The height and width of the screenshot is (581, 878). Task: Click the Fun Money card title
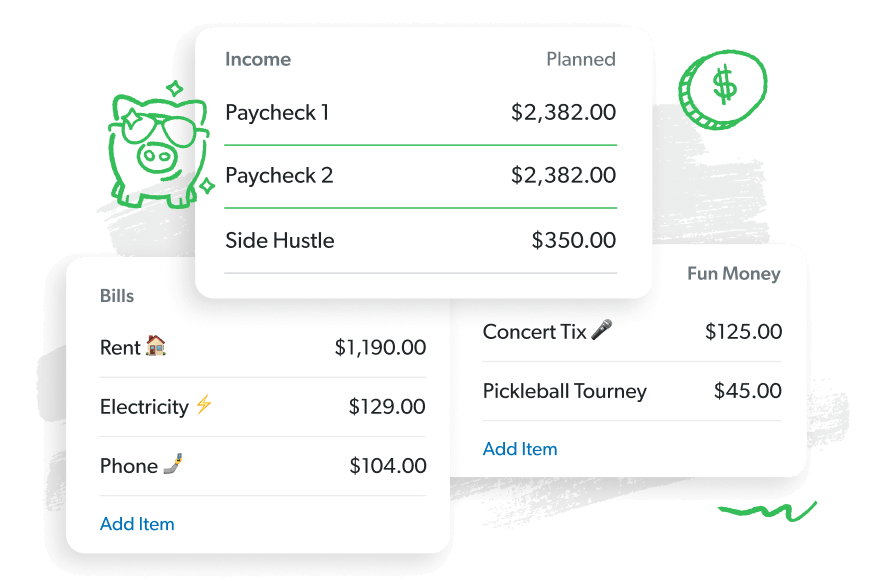tap(733, 273)
